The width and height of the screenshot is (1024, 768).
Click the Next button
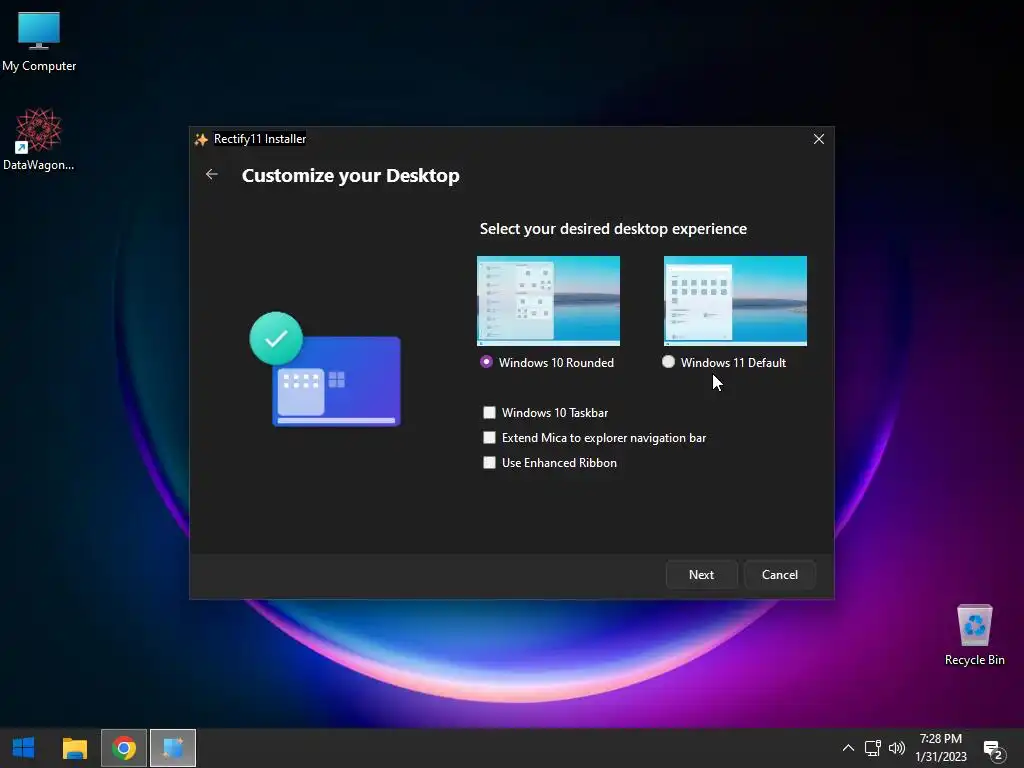(x=701, y=575)
